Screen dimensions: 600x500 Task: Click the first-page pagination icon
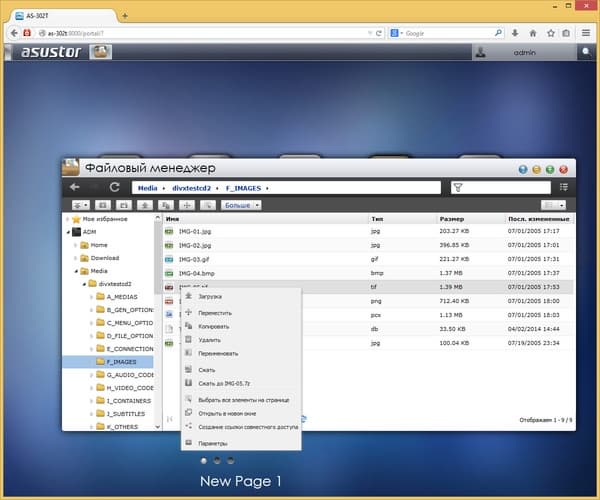pos(170,419)
